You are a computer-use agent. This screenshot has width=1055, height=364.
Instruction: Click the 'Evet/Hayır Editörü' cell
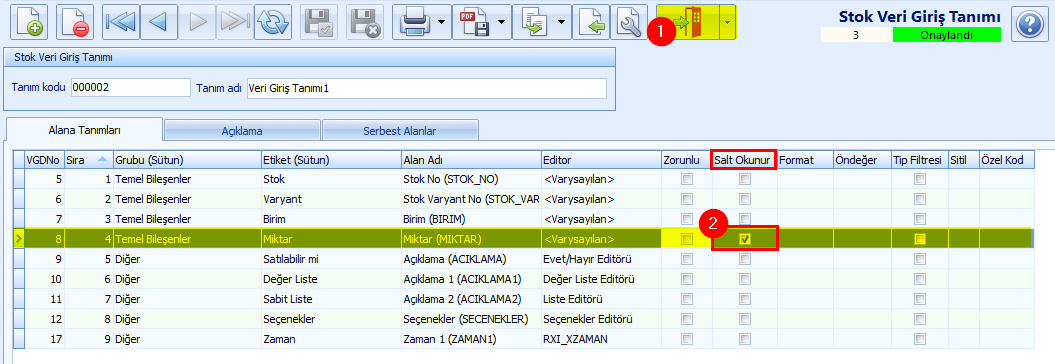601,258
